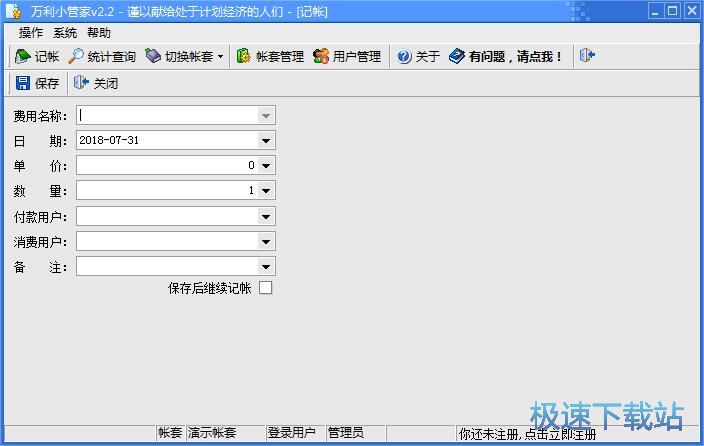Expand the 切换帐套 dropdown arrow

[220, 57]
